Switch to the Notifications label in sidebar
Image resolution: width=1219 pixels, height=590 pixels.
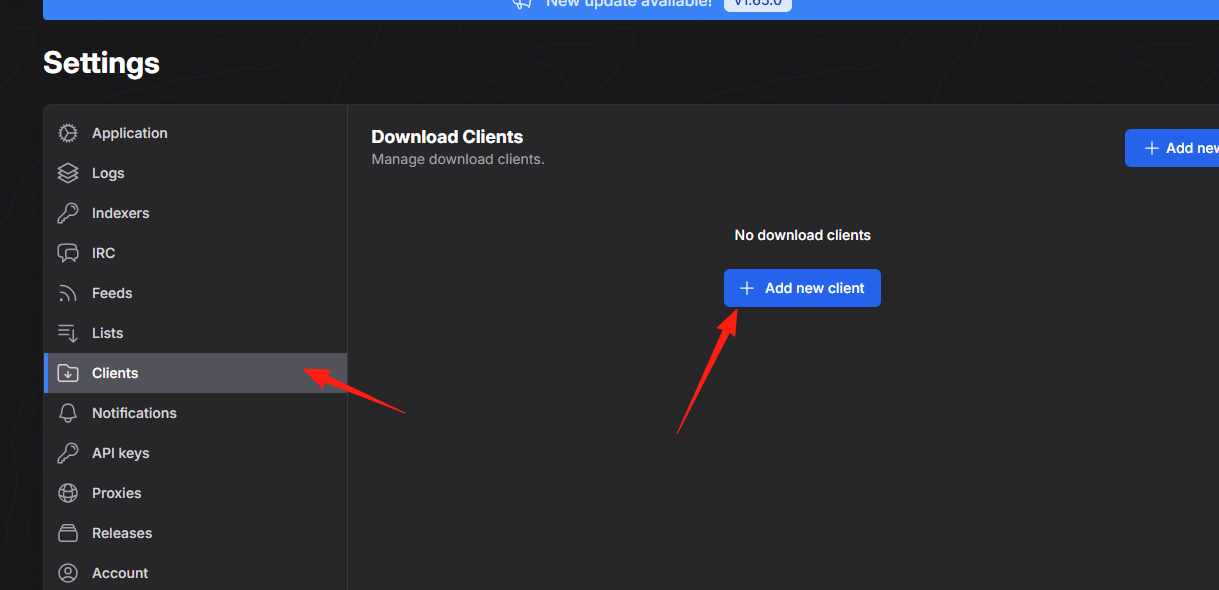[x=134, y=413]
